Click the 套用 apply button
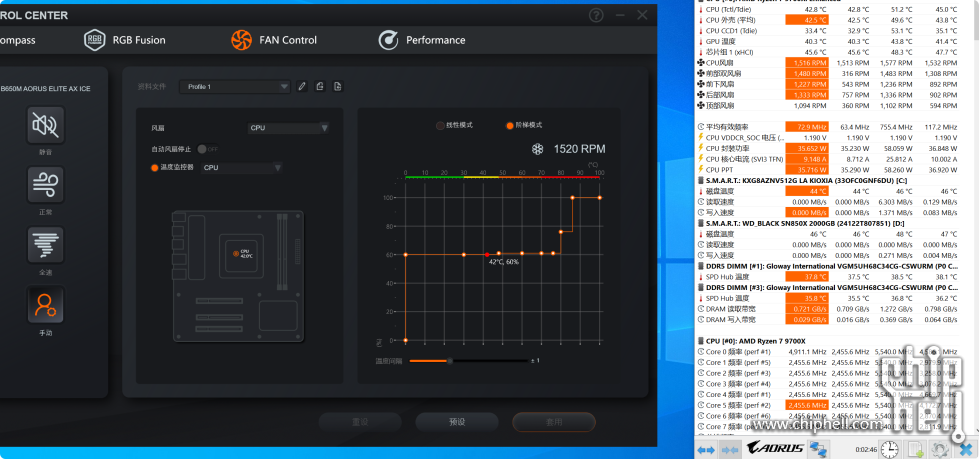The height and width of the screenshot is (459, 979). [554, 422]
